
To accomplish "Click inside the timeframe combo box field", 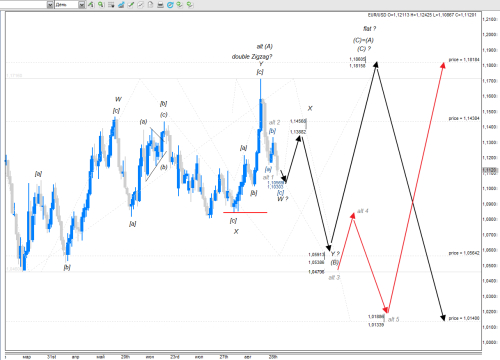I will [x=67, y=5].
